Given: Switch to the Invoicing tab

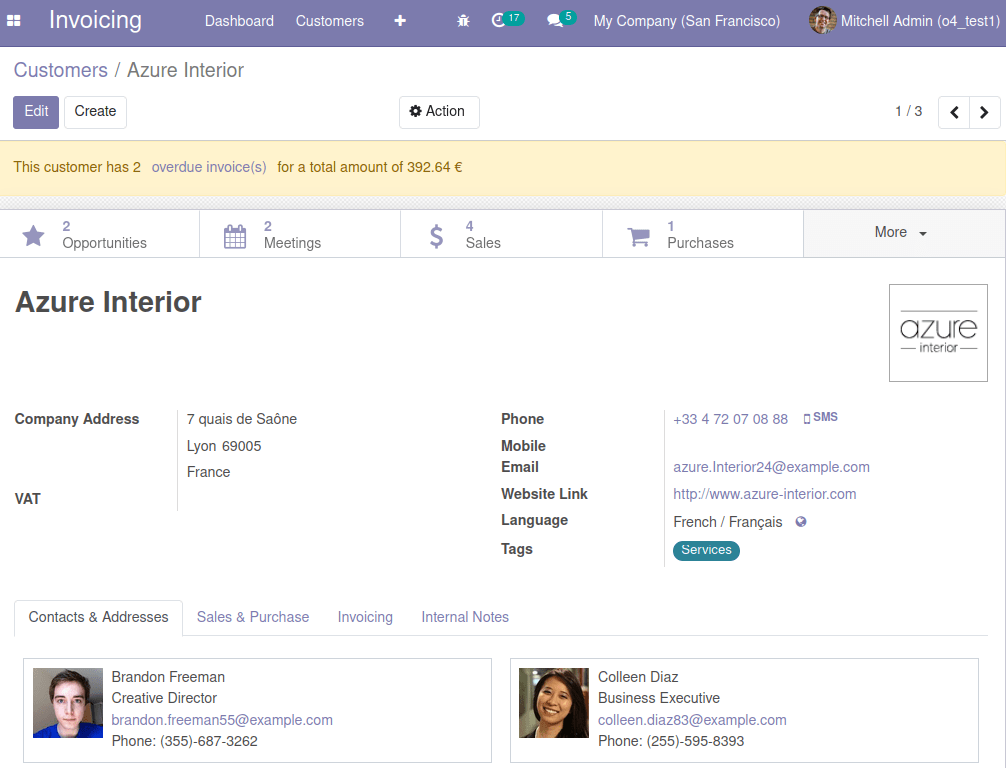Looking at the screenshot, I should (x=365, y=617).
